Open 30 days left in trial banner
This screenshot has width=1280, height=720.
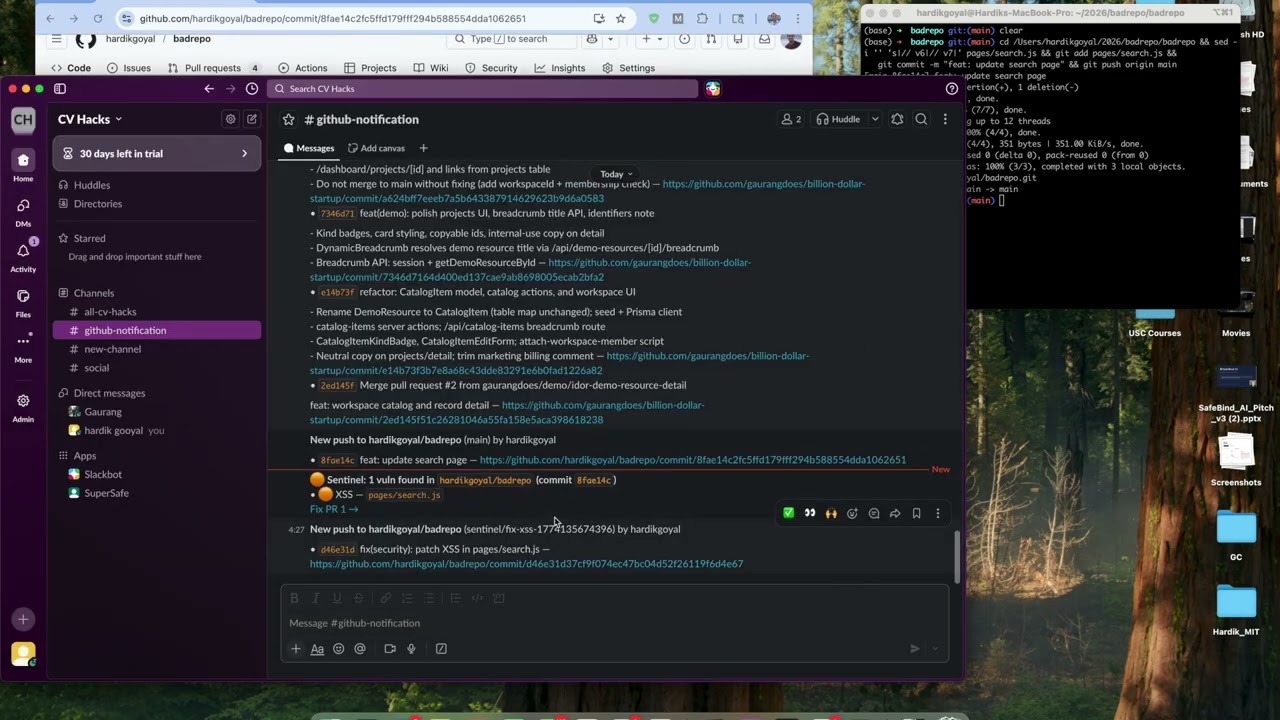click(x=156, y=153)
